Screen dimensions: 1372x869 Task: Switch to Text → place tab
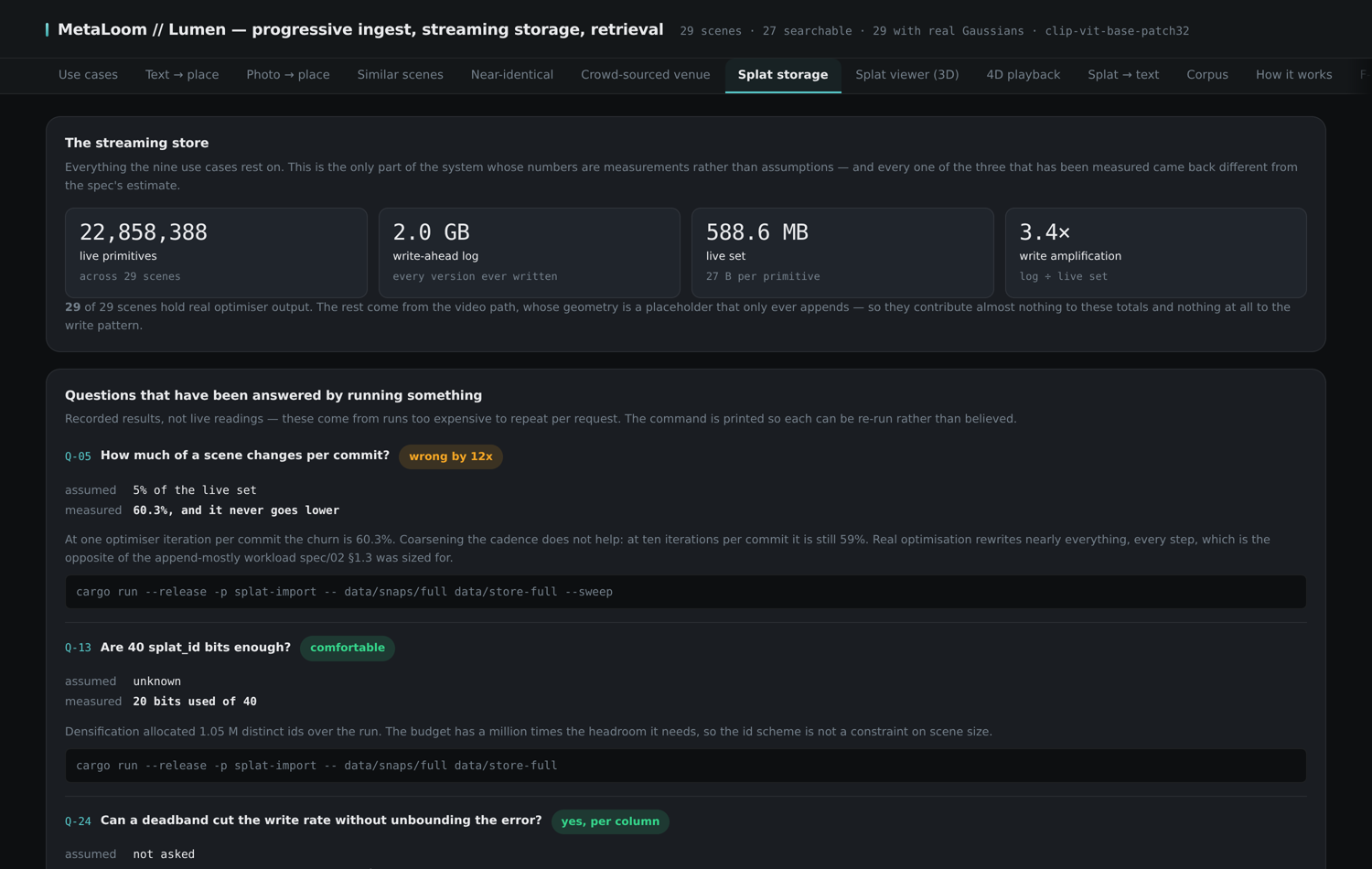182,75
